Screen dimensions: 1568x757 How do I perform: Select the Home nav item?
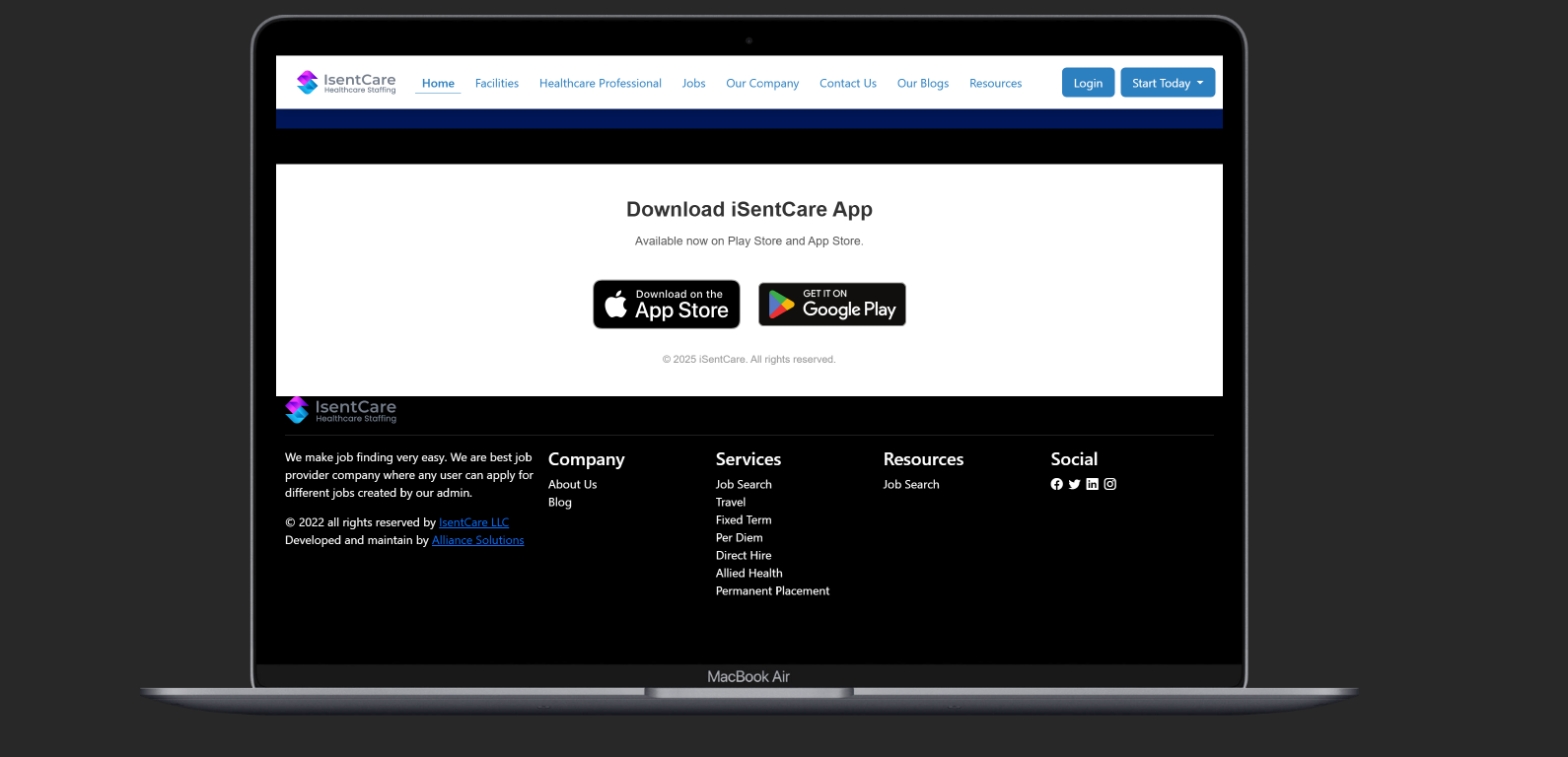click(438, 84)
